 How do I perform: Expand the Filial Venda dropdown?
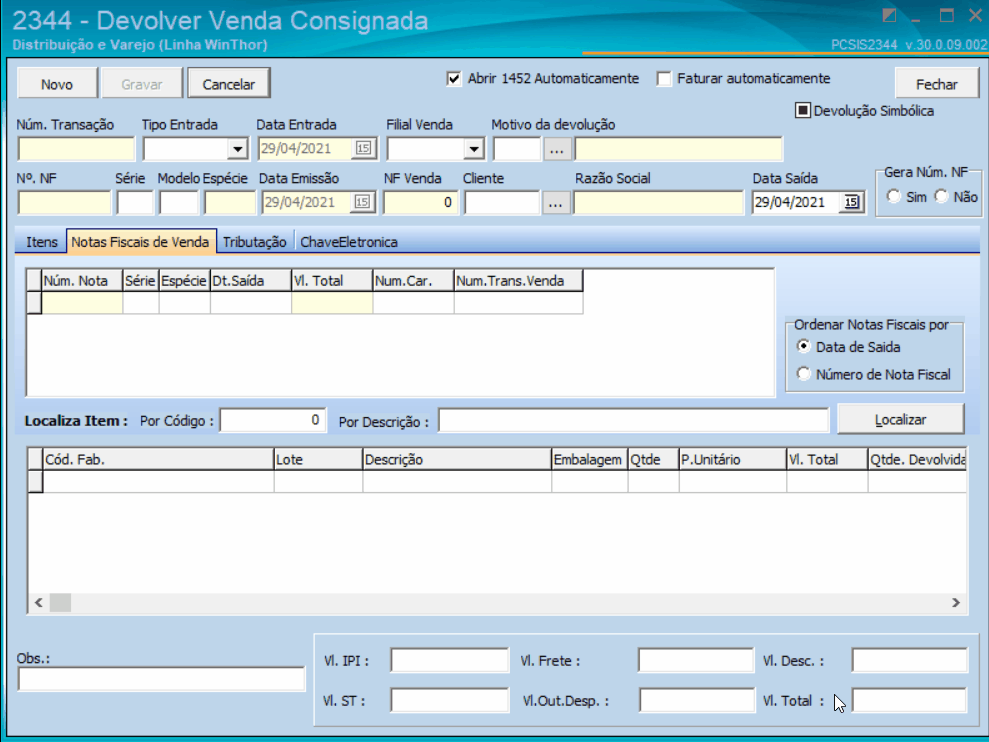[474, 149]
